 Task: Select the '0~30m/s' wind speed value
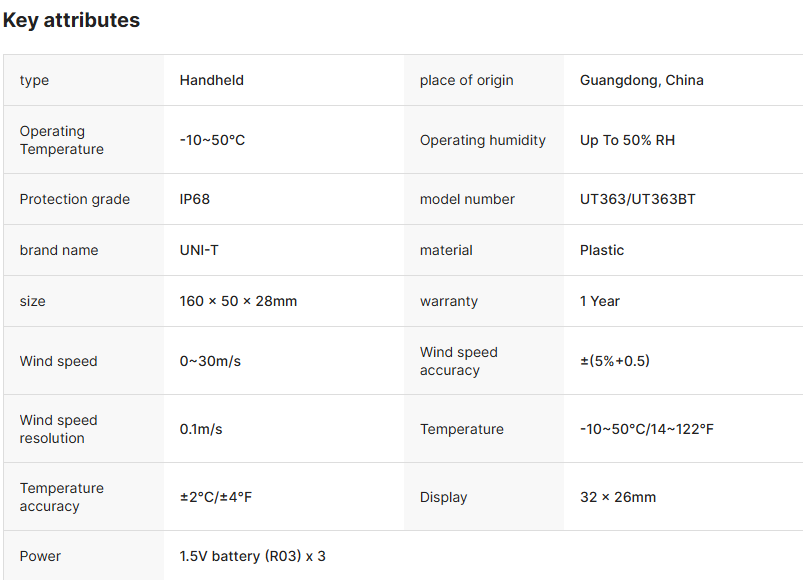click(x=209, y=361)
